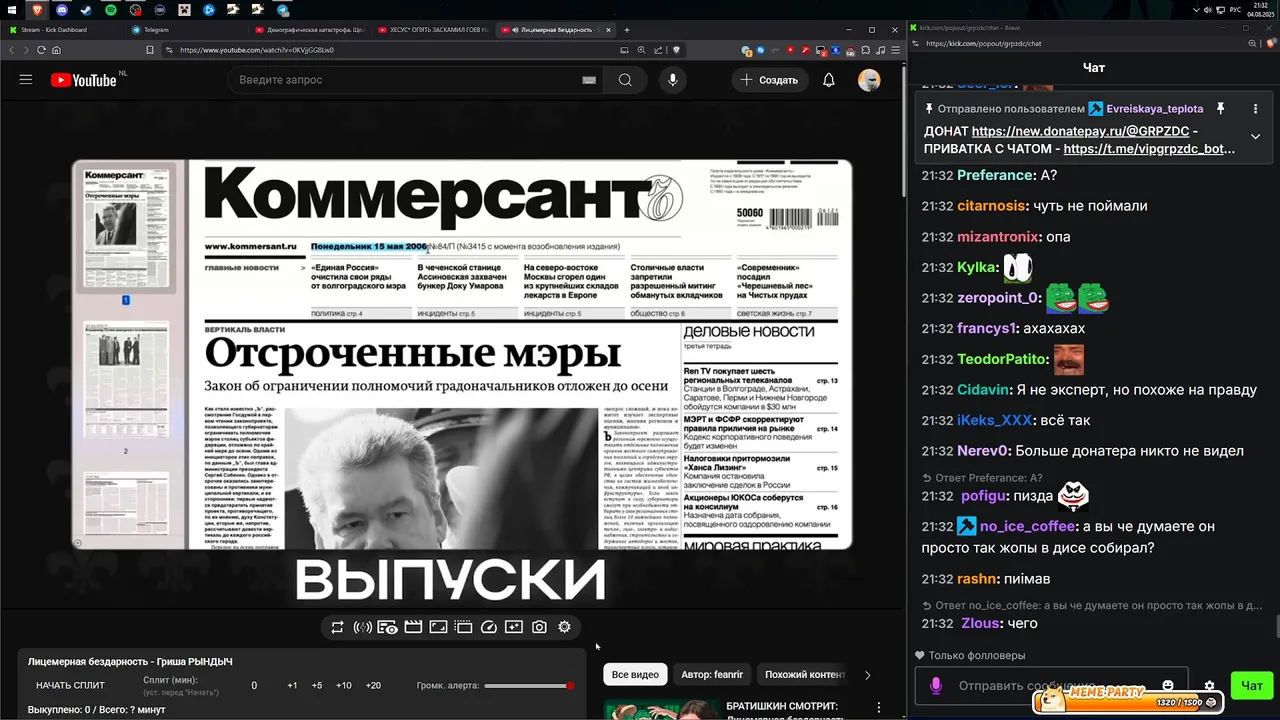Viewport: 1280px width, 720px height.
Task: Click the dotted window icon in the player toolbar
Action: coord(463,627)
